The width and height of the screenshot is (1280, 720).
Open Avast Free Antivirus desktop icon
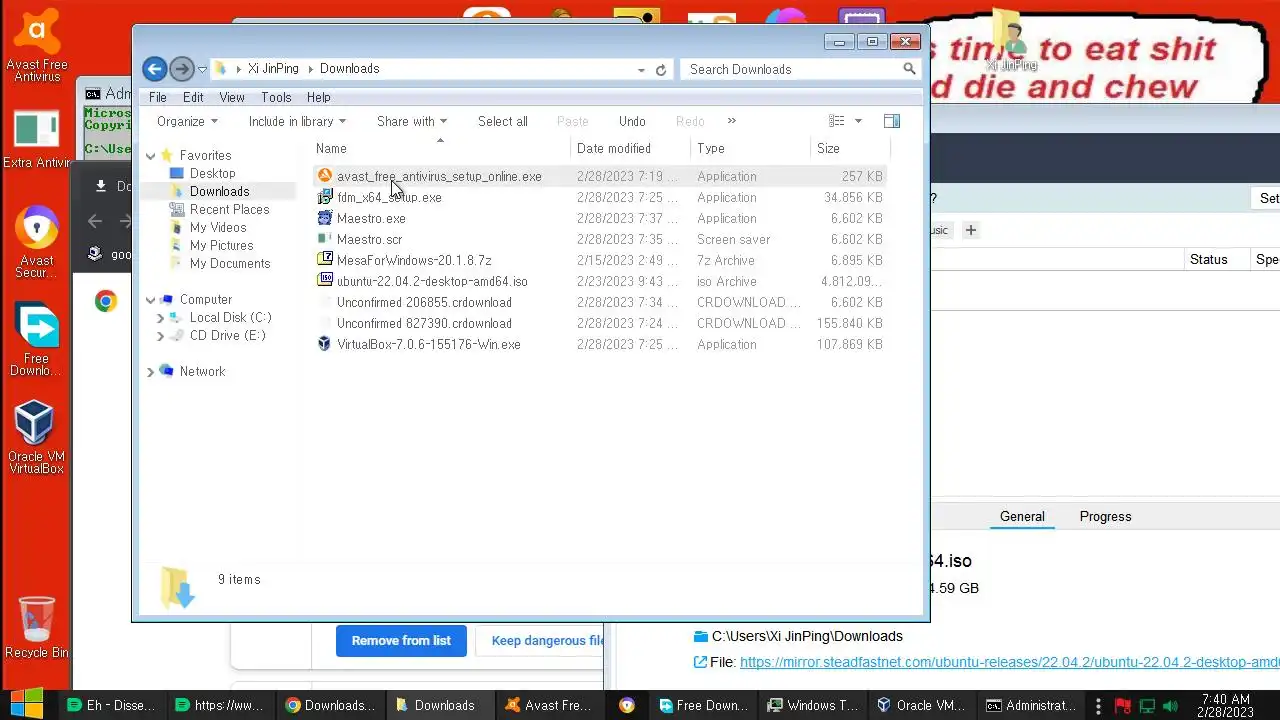37,47
